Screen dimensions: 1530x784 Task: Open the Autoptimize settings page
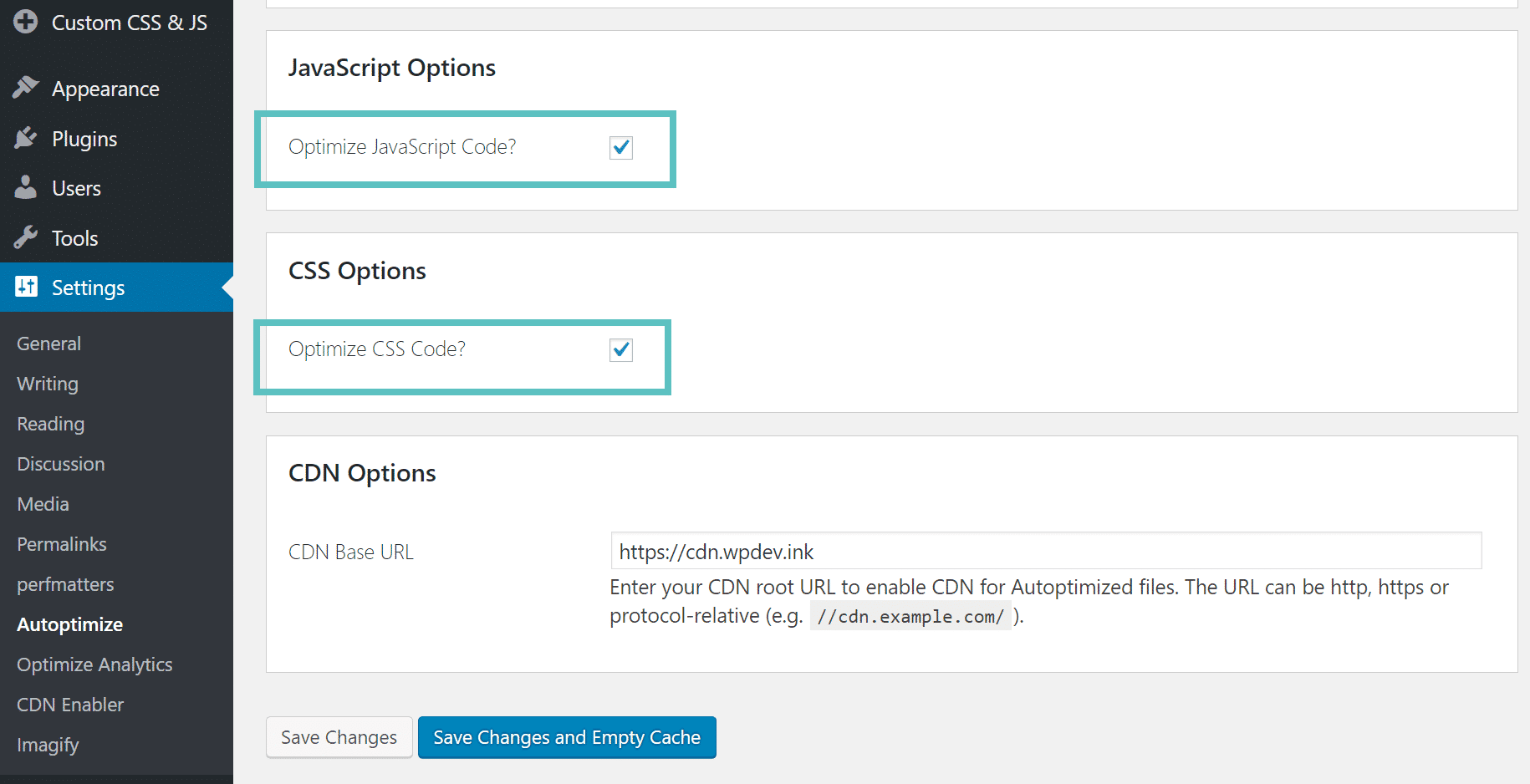coord(69,624)
